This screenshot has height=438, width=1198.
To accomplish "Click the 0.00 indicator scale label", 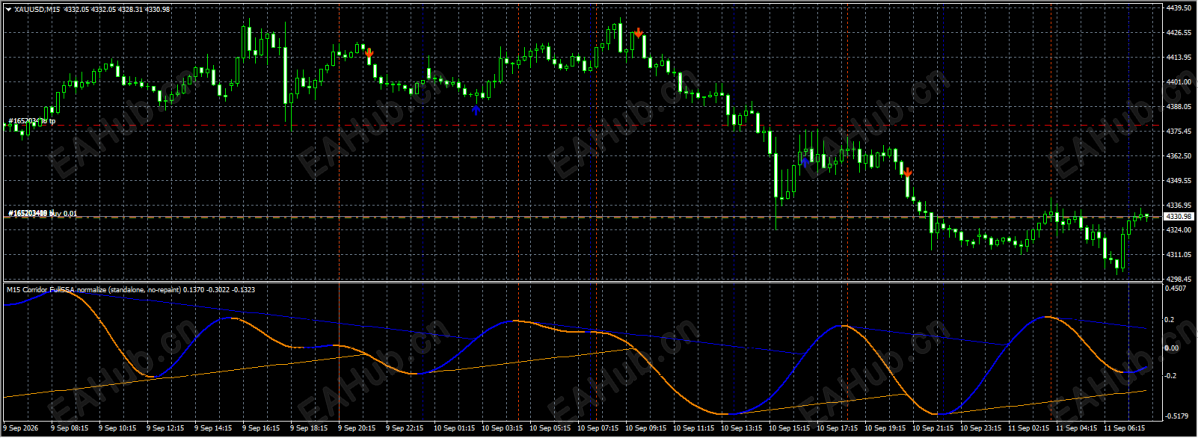I will click(1173, 348).
